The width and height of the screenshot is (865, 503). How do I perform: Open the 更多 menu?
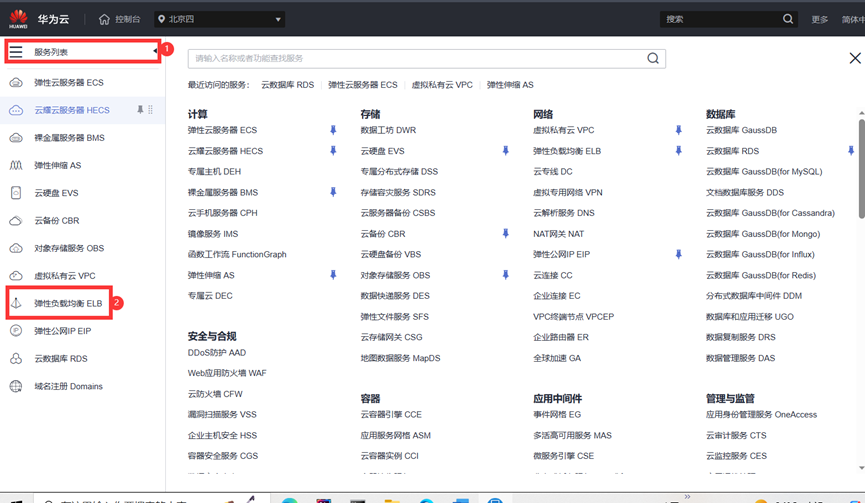[820, 19]
